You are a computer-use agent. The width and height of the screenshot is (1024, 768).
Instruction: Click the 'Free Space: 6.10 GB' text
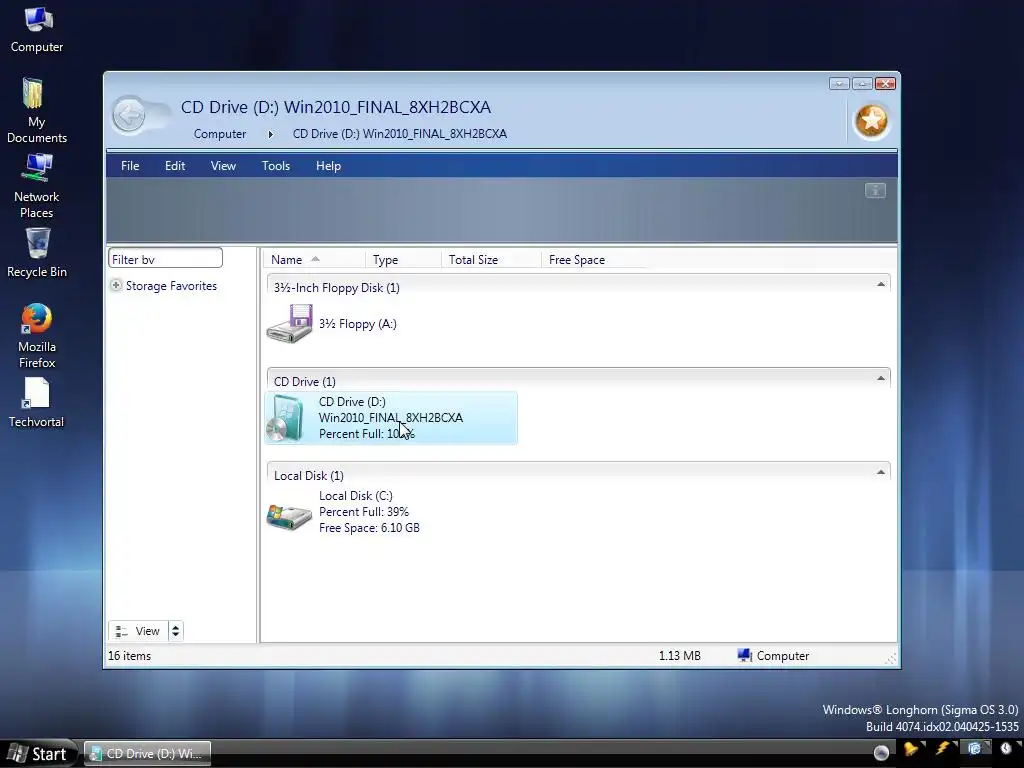(369, 528)
